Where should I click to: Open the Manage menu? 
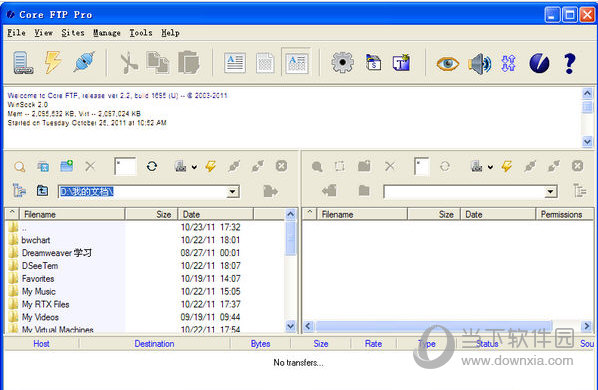click(107, 33)
